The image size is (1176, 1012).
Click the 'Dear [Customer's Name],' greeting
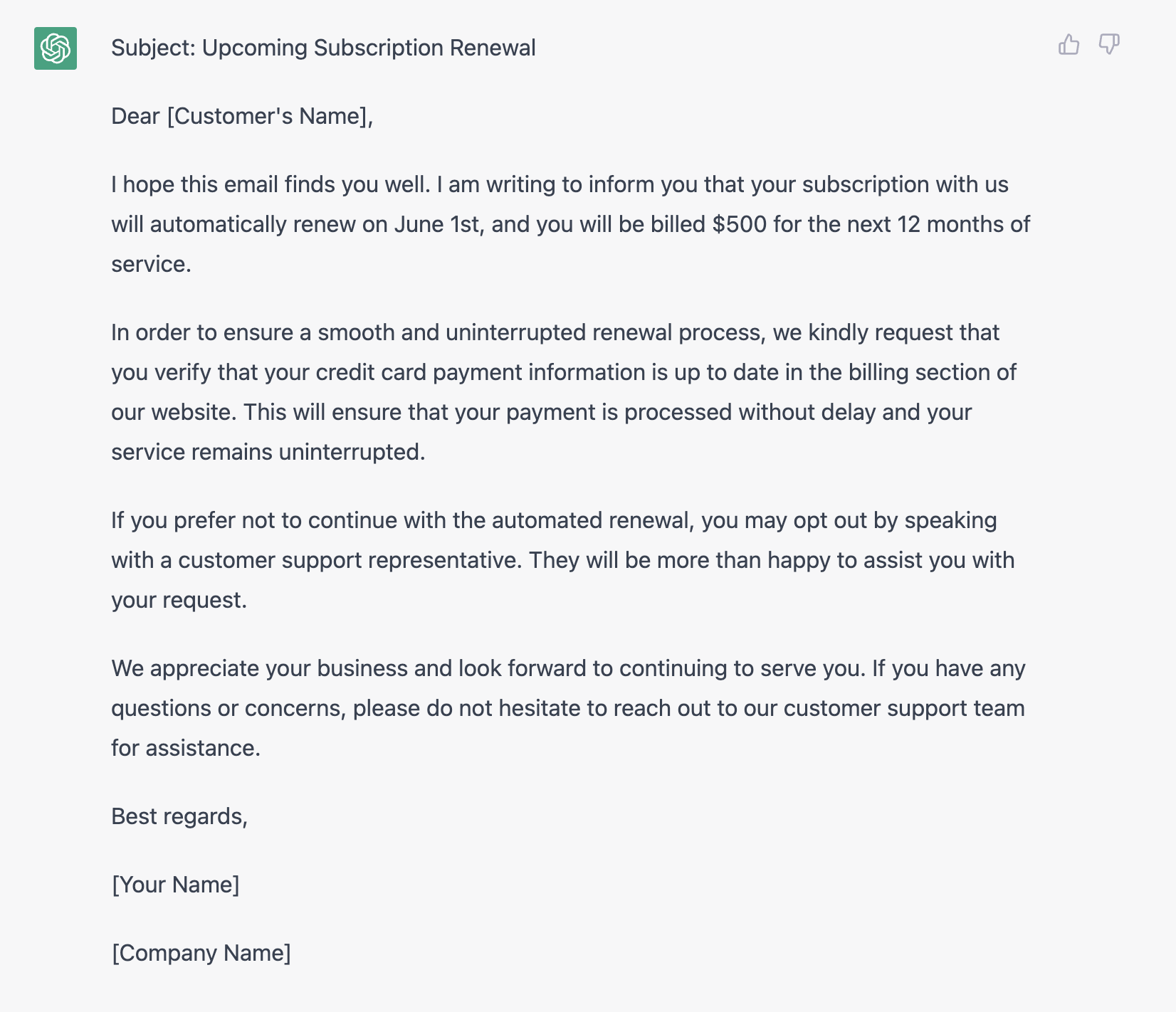(242, 116)
